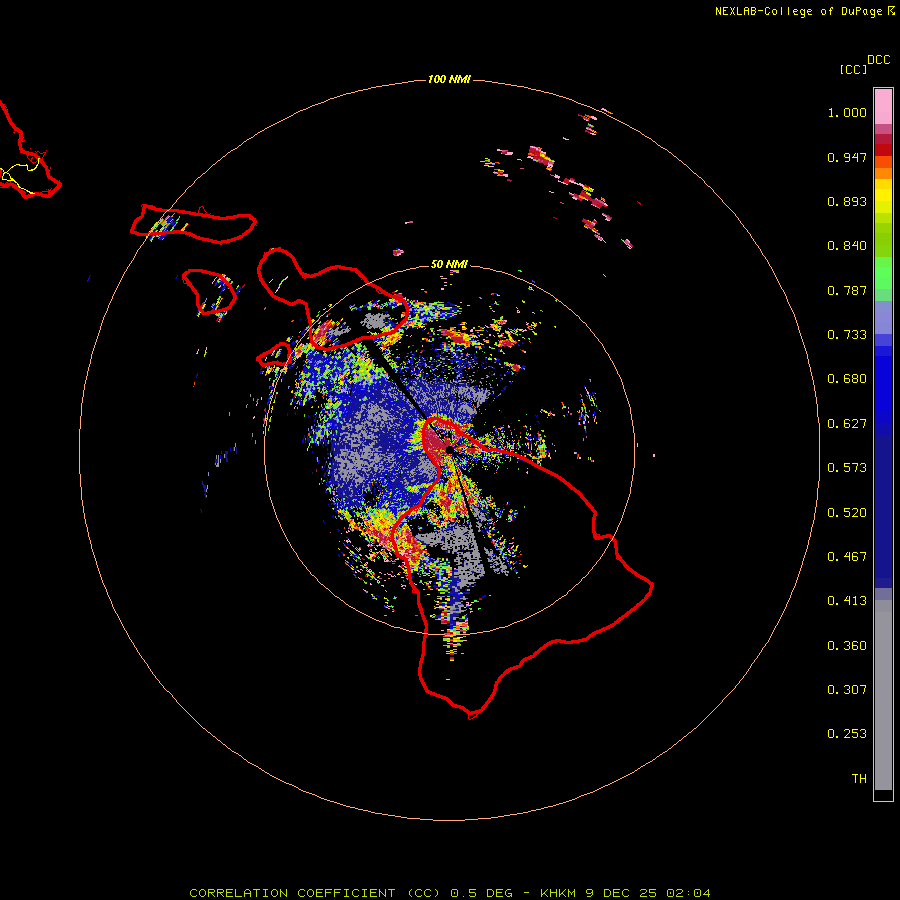
Task: Click the 0.733 color scale value
Action: (x=847, y=335)
